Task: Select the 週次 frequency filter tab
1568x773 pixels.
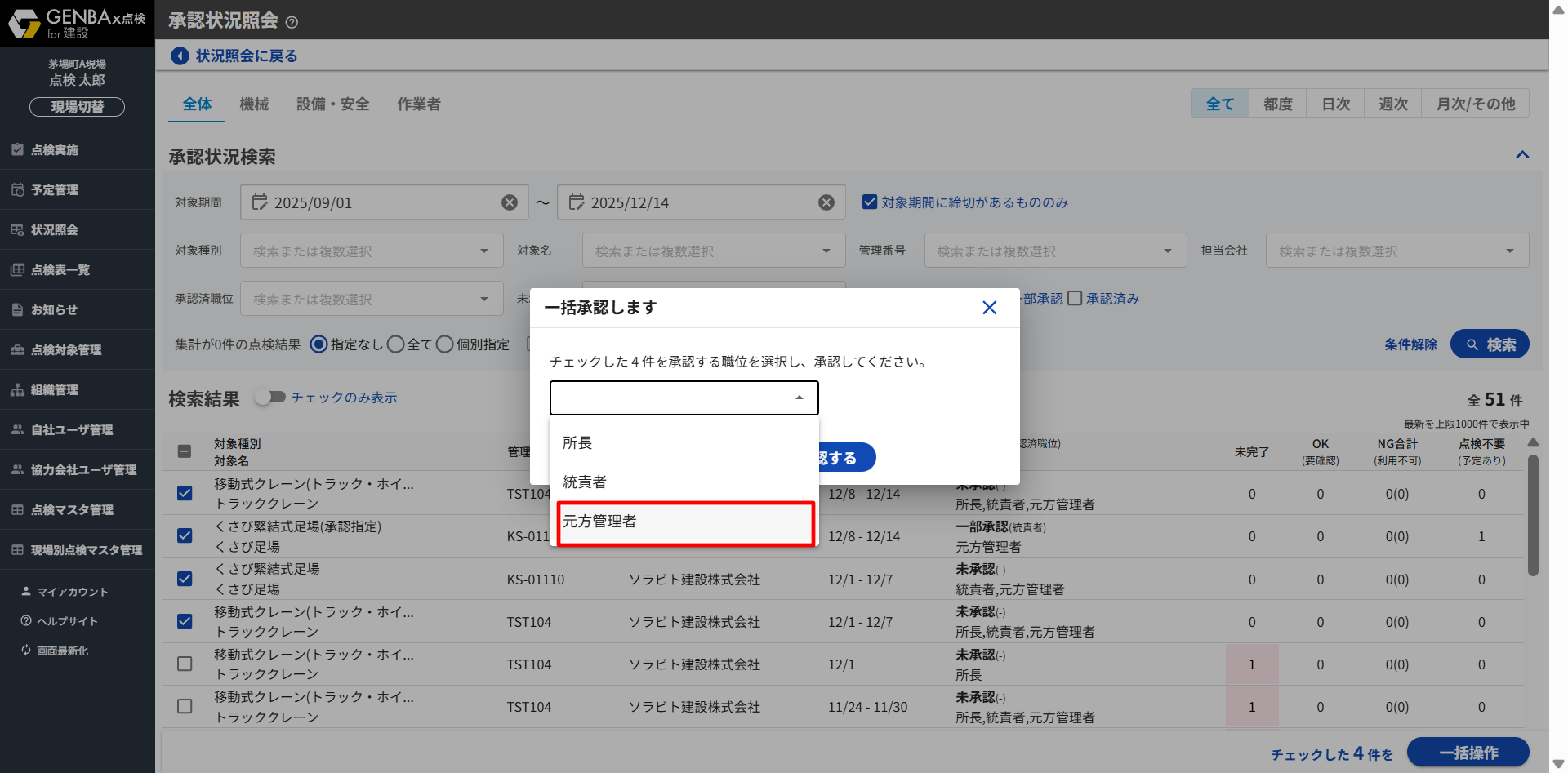Action: [x=1392, y=104]
